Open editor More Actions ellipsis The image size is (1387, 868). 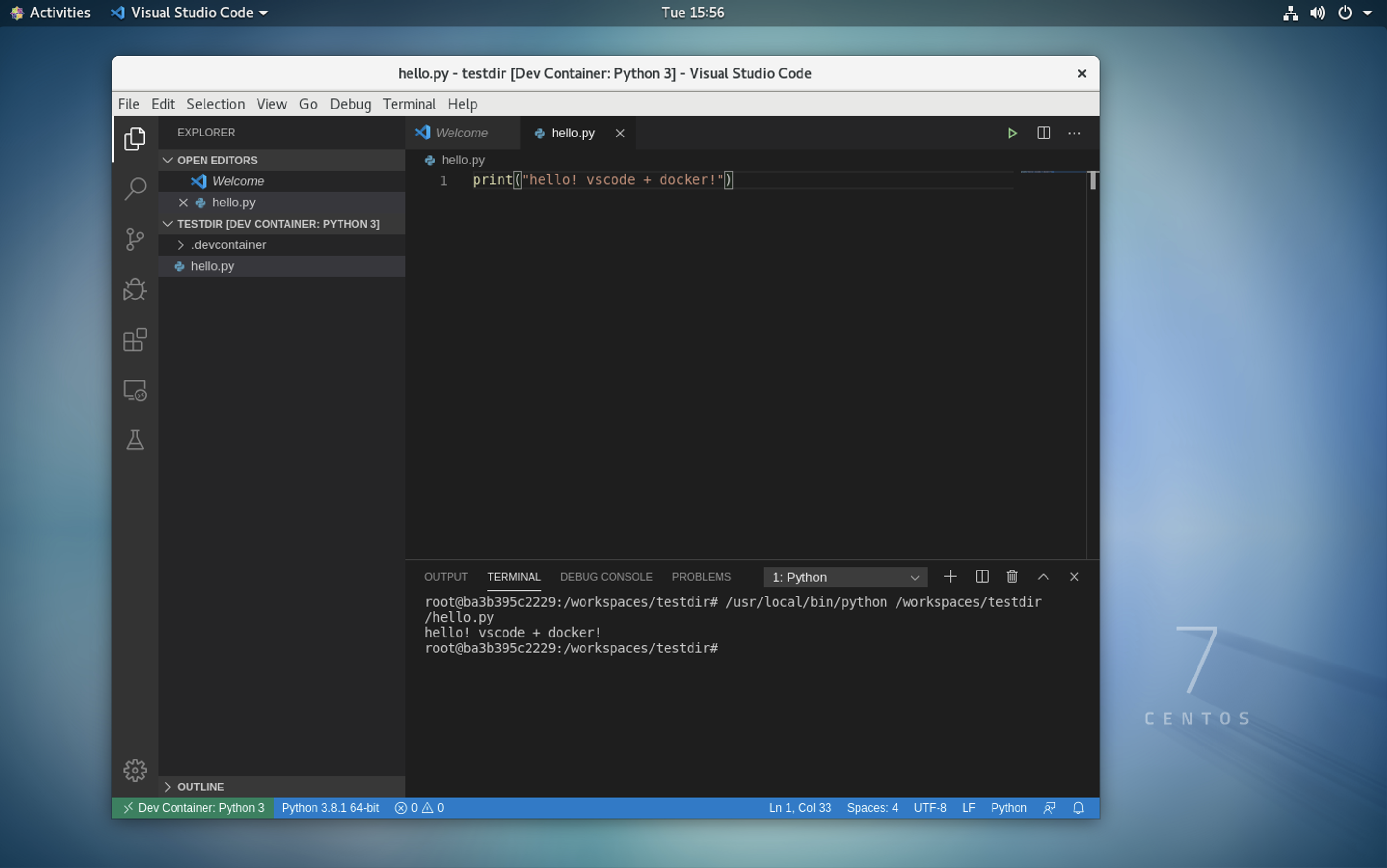(x=1074, y=133)
